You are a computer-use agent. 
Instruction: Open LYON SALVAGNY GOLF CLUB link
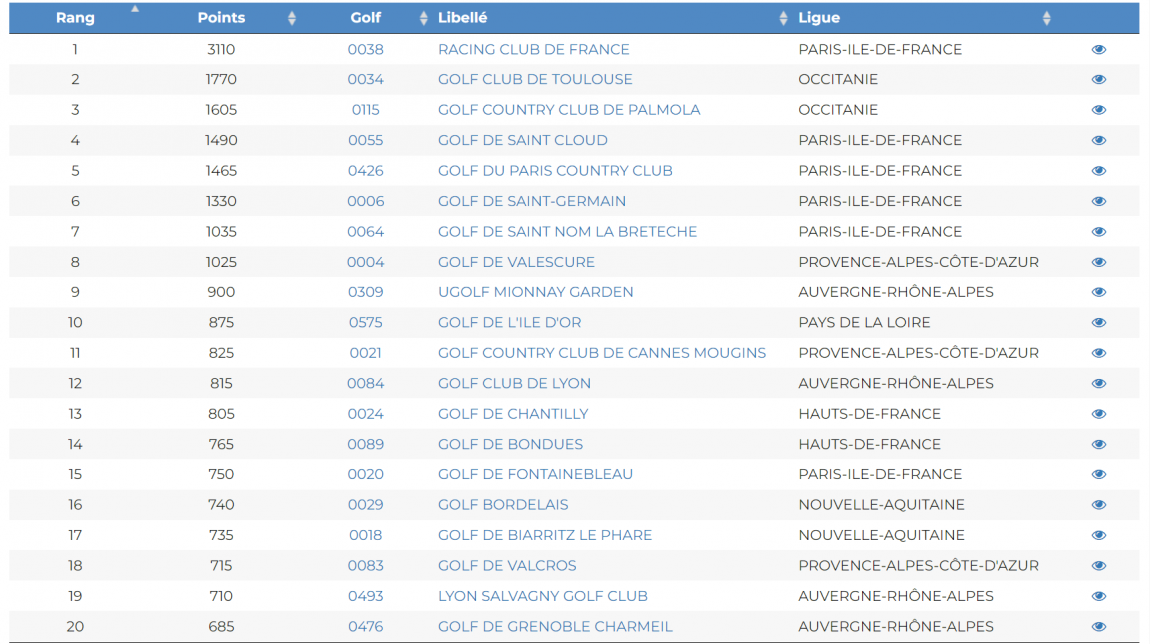(543, 596)
